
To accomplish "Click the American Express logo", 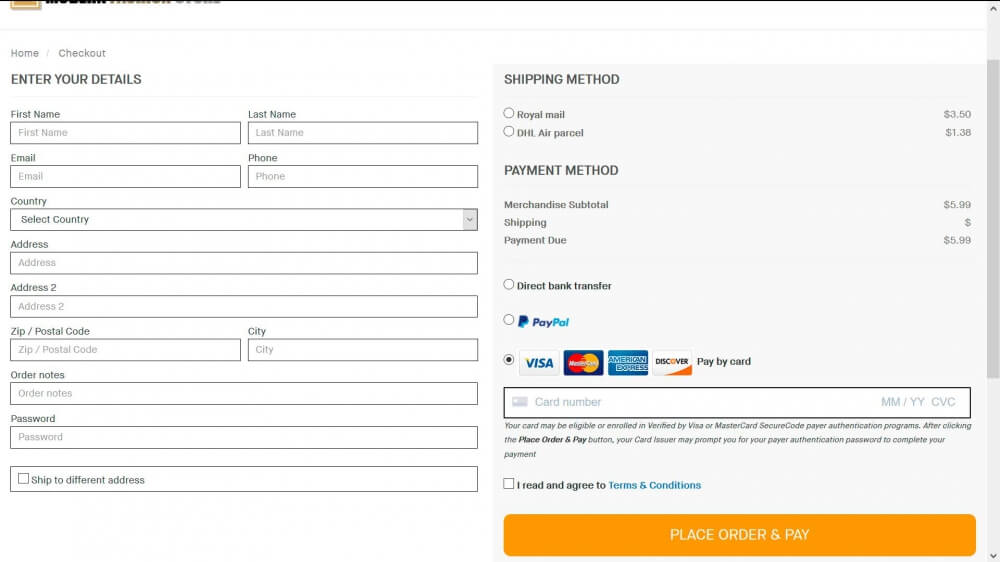I will (628, 362).
